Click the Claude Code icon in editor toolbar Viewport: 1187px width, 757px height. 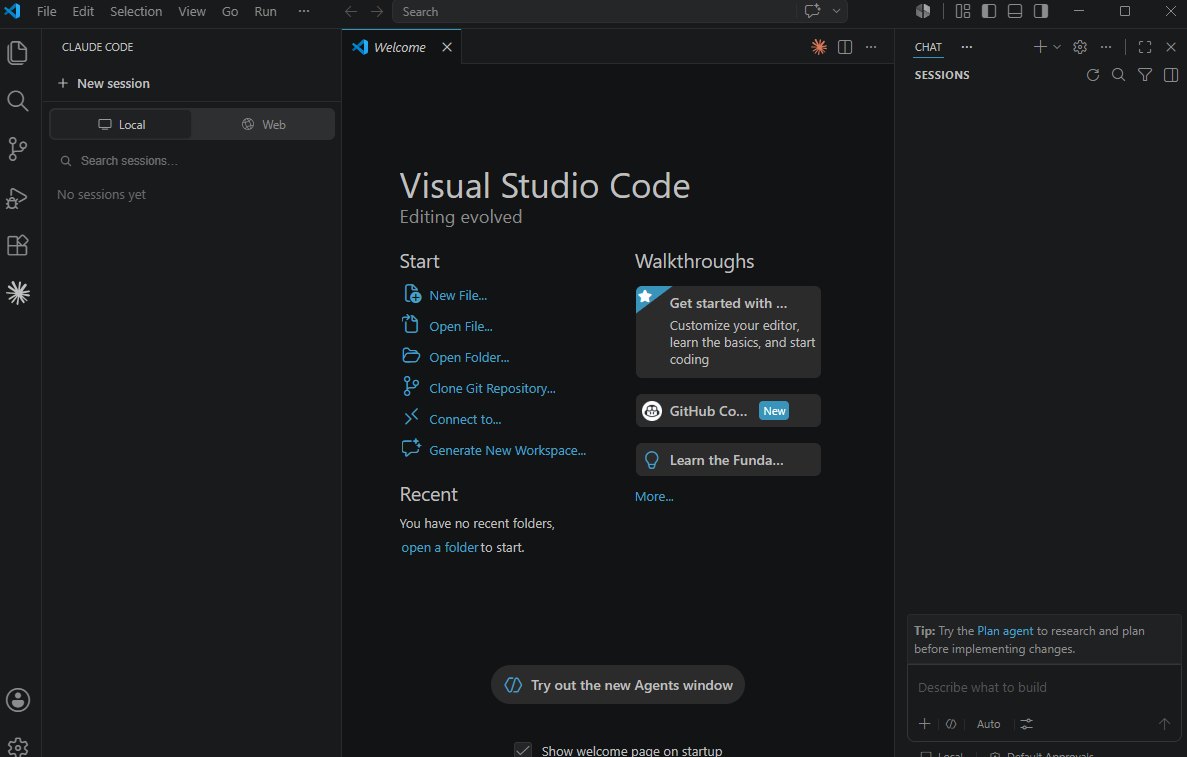[x=819, y=47]
